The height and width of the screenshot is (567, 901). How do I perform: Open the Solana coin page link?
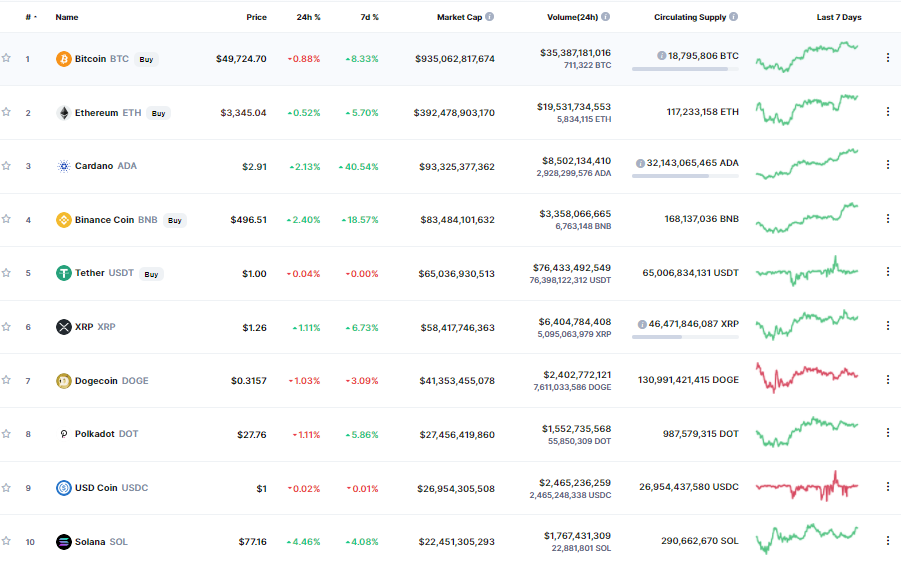101,542
